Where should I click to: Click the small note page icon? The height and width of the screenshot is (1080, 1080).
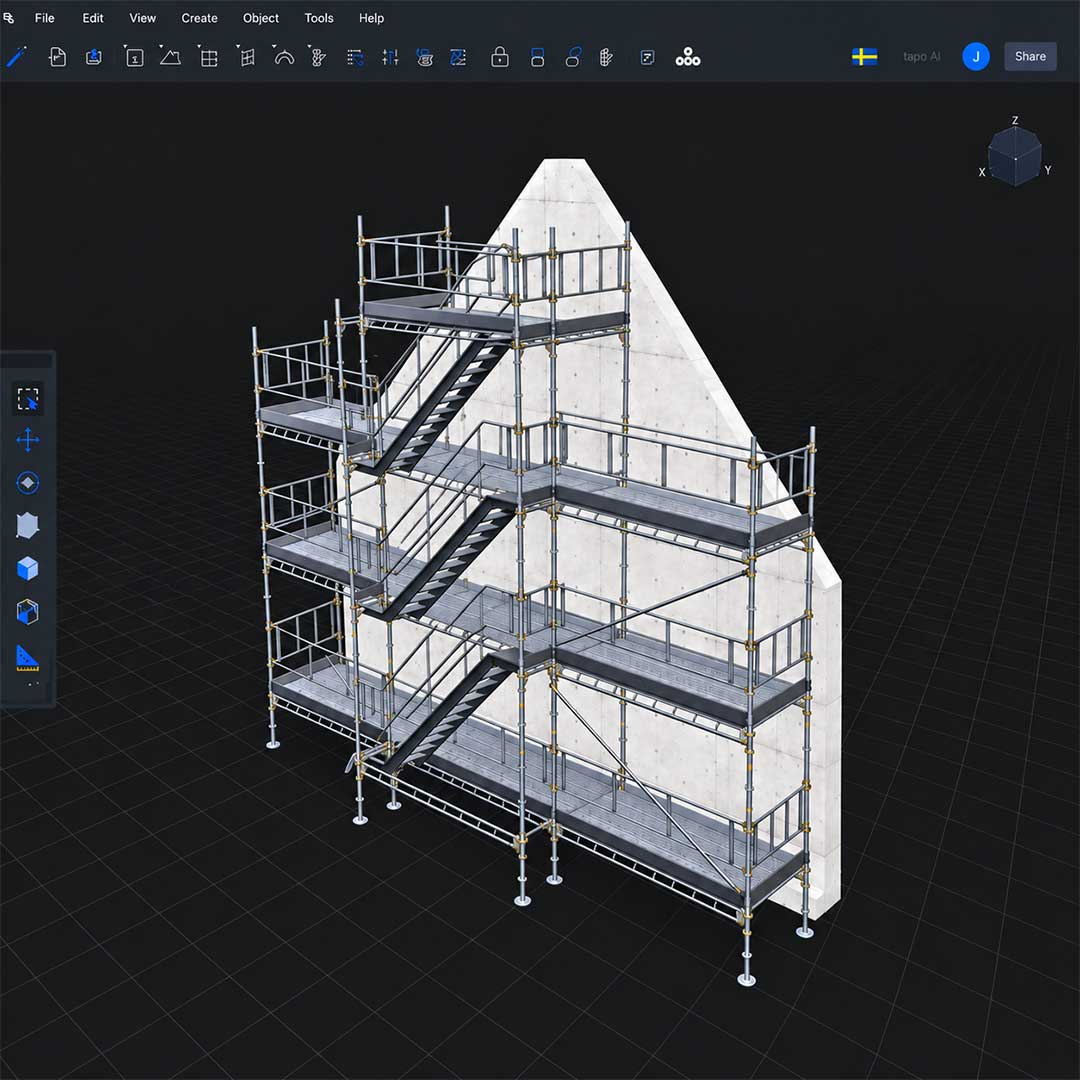[647, 58]
